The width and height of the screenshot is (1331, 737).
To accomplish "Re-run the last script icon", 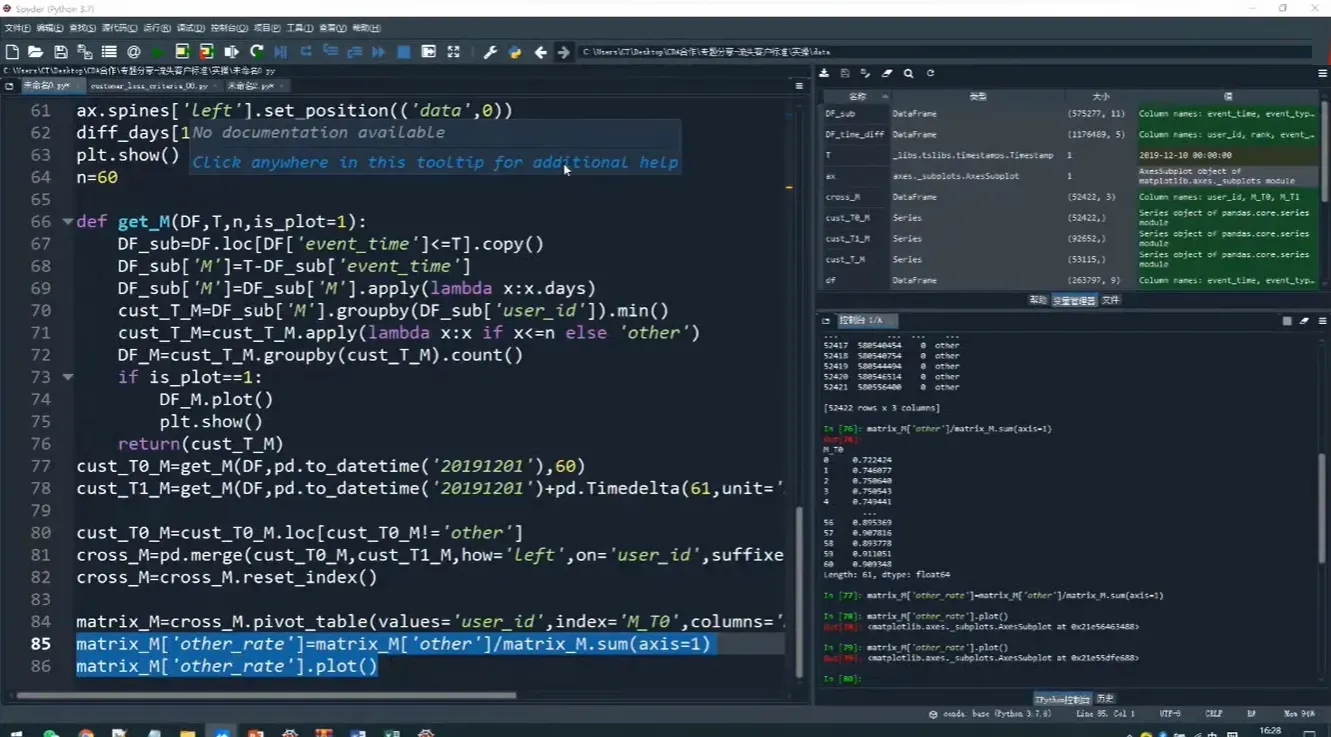I will pyautogui.click(x=257, y=52).
